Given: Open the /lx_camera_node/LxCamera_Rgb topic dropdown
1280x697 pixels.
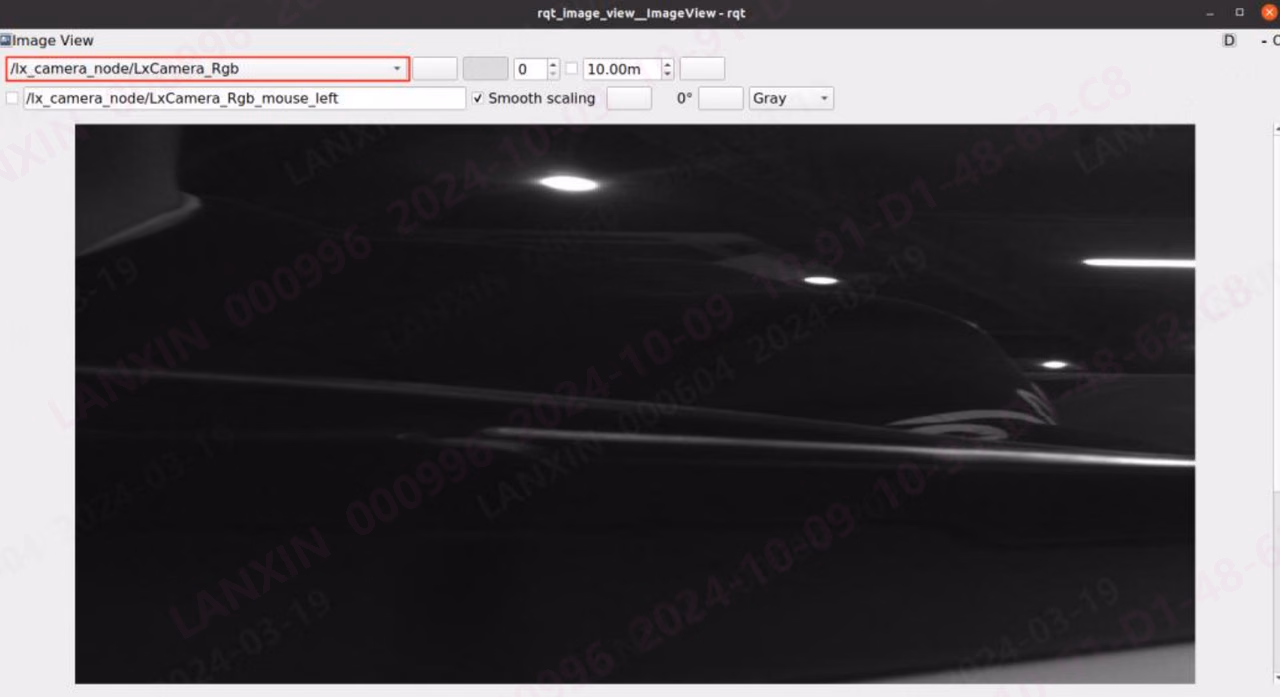Looking at the screenshot, I should click(207, 69).
